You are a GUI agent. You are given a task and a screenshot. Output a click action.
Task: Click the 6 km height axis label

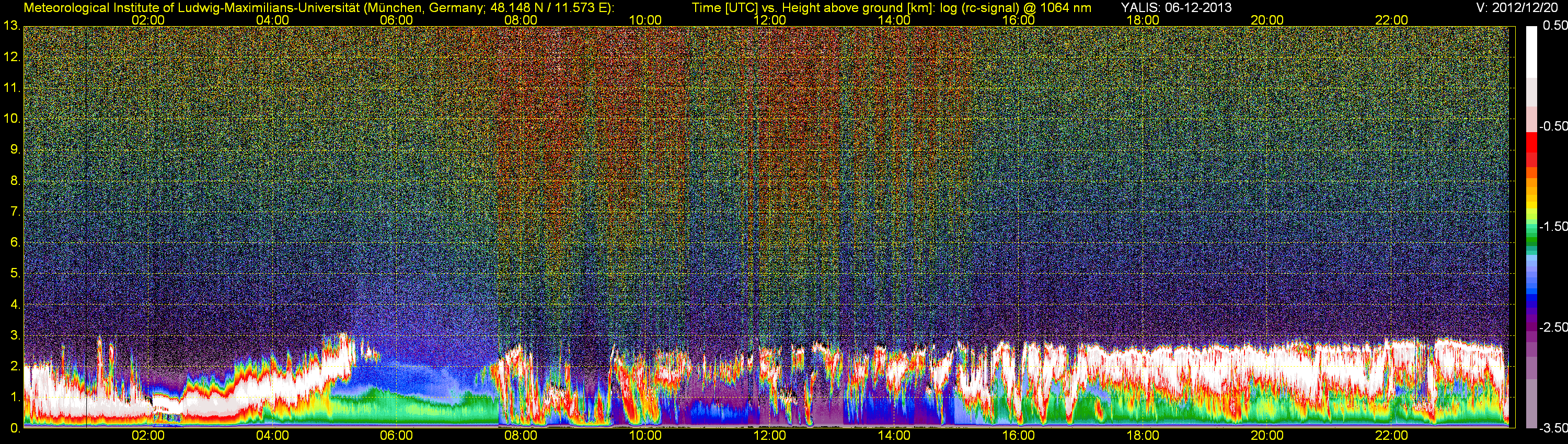tap(16, 243)
